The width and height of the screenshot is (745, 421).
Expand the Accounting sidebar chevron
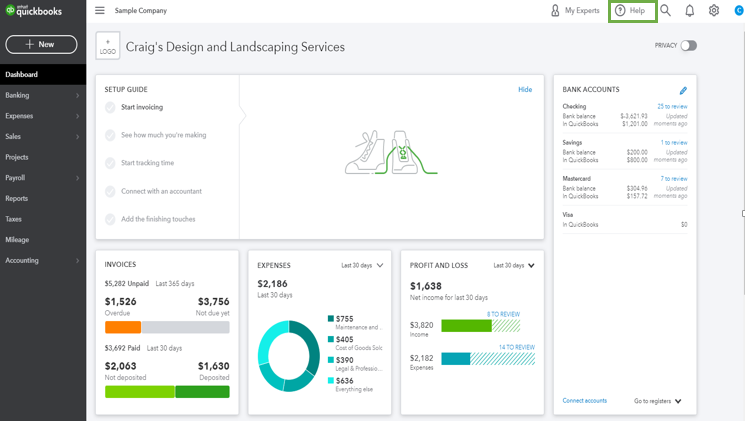tap(77, 260)
